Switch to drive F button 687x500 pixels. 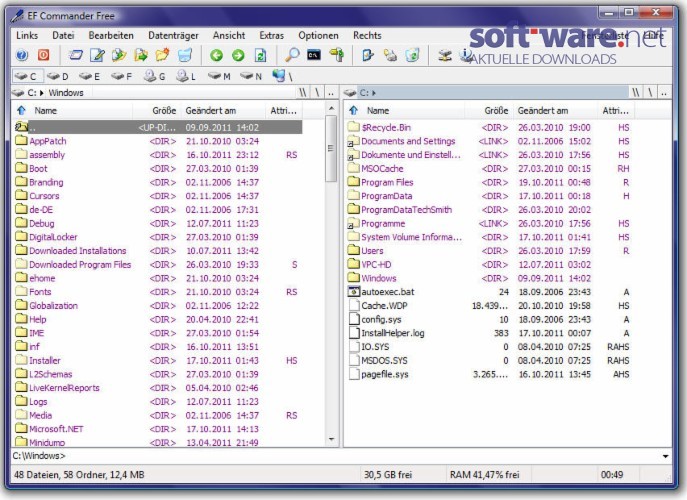coord(122,77)
